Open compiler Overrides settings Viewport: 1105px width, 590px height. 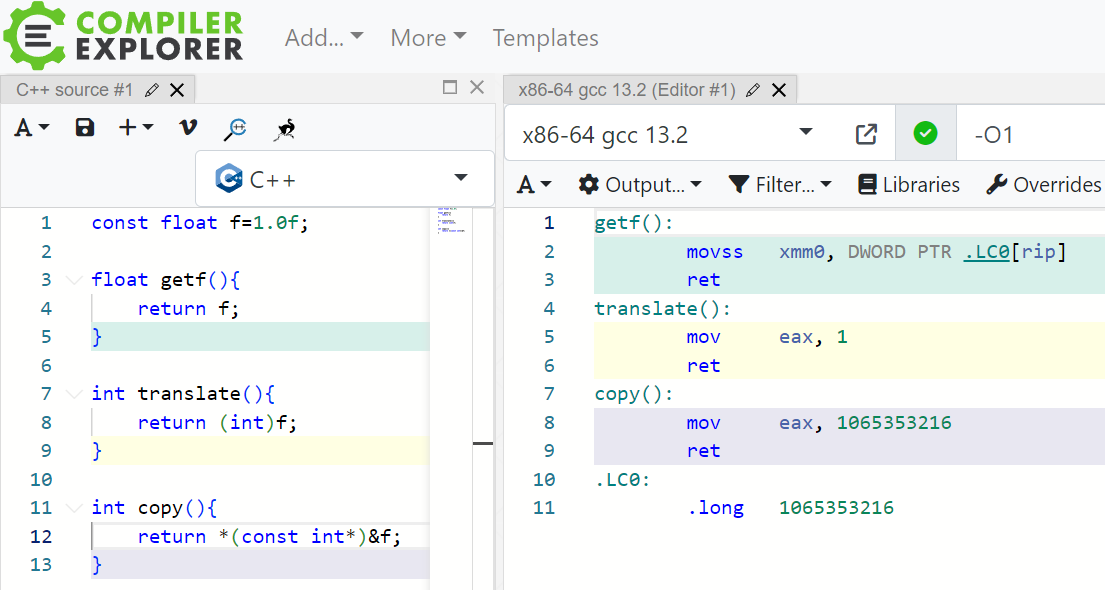pos(1044,185)
